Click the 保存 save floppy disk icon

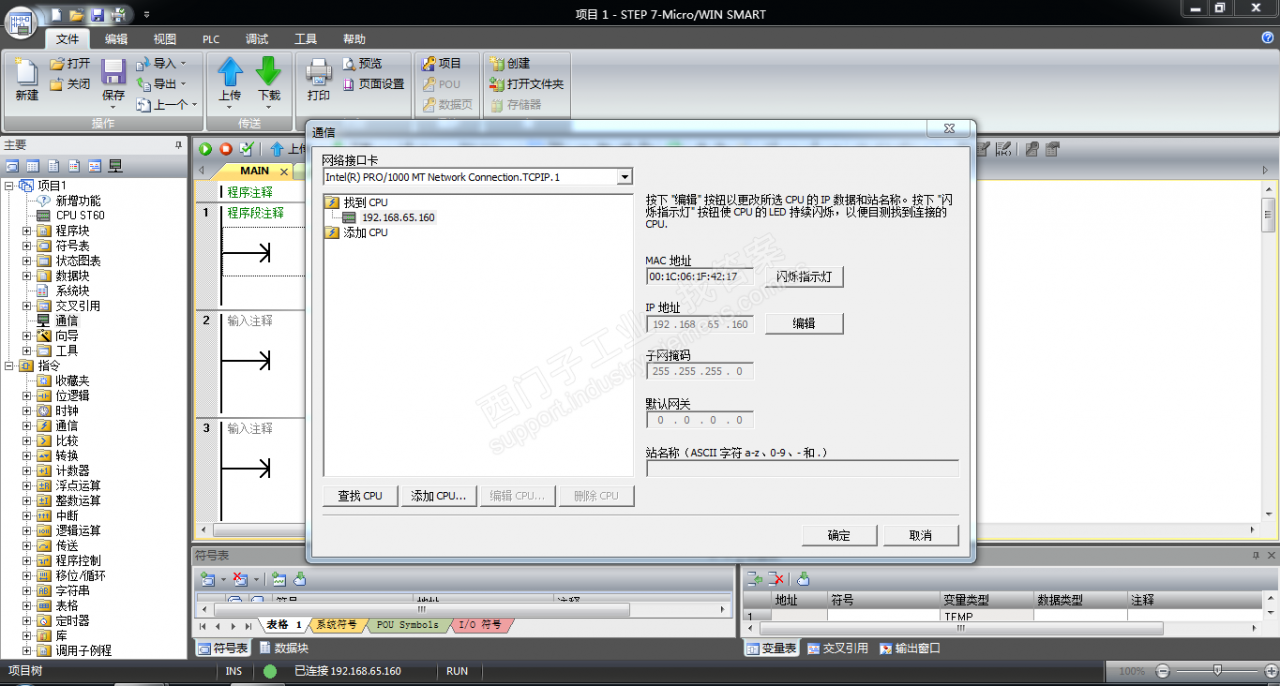113,72
